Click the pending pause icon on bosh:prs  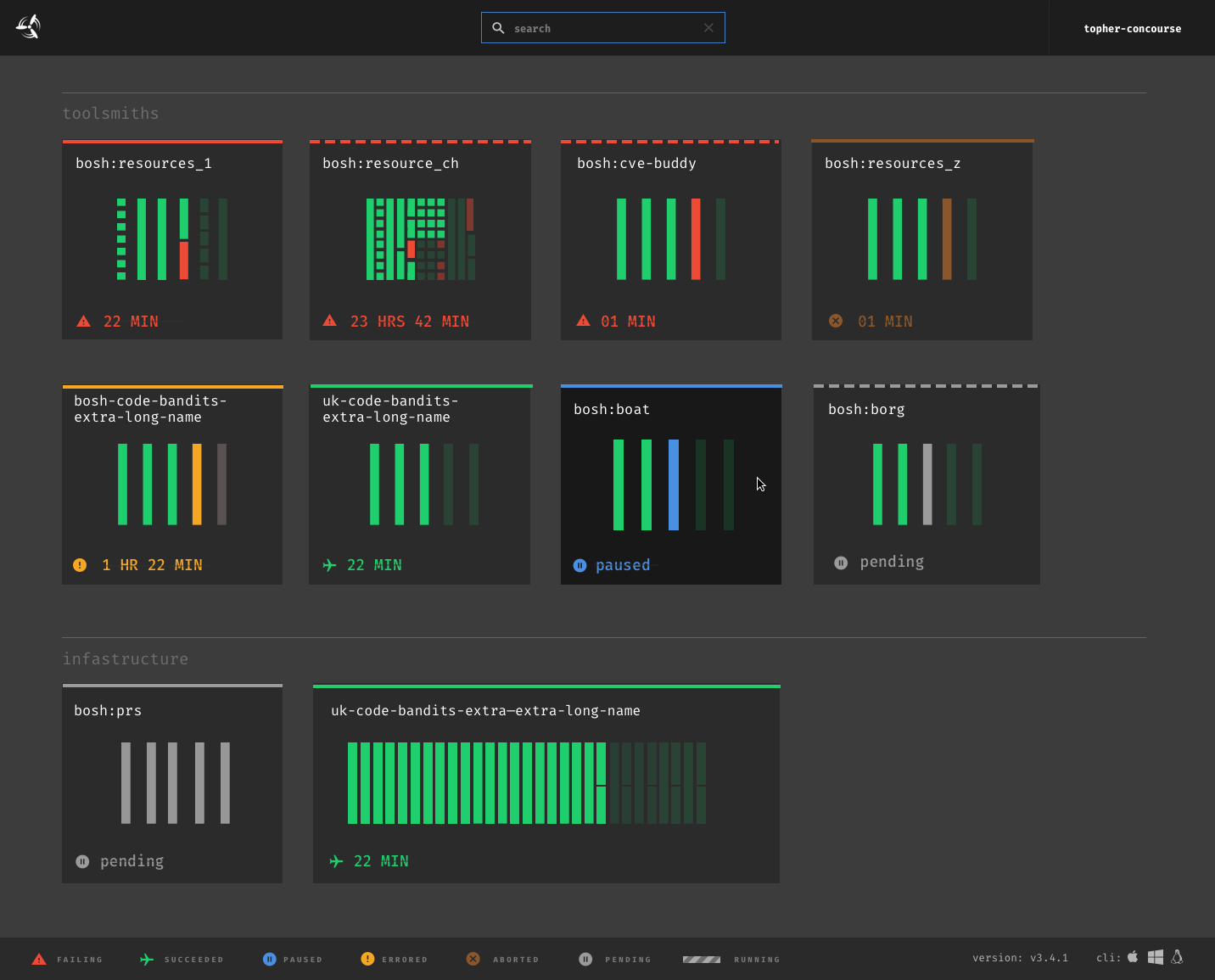point(81,860)
